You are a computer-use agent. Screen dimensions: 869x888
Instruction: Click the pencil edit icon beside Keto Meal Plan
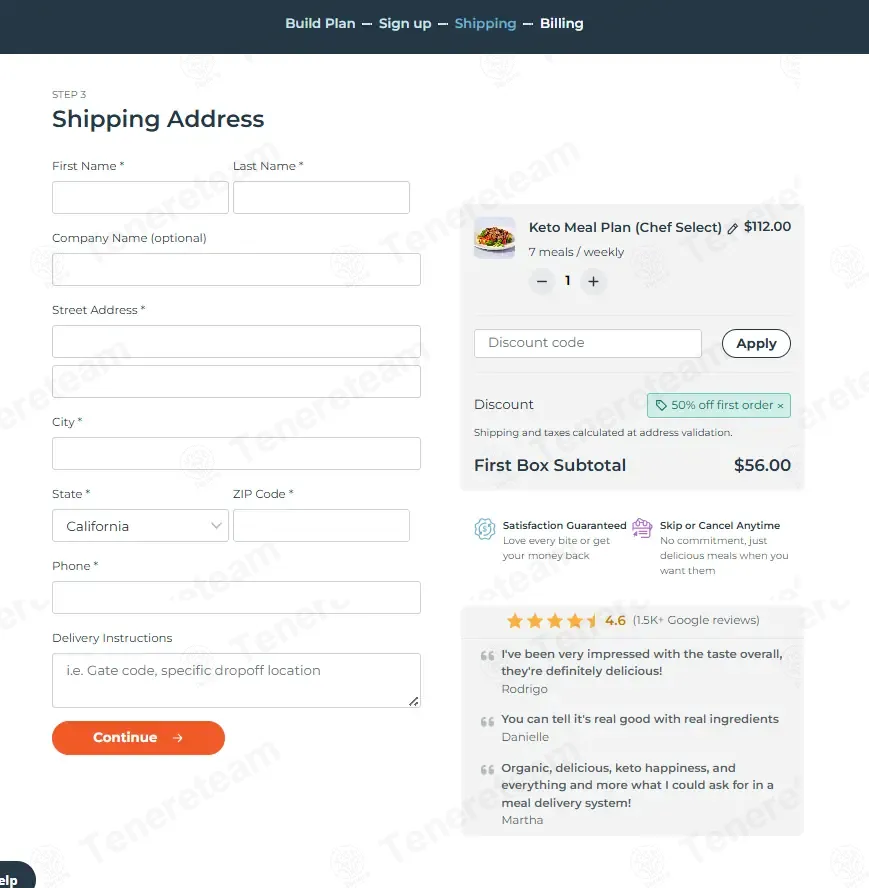[x=732, y=228]
